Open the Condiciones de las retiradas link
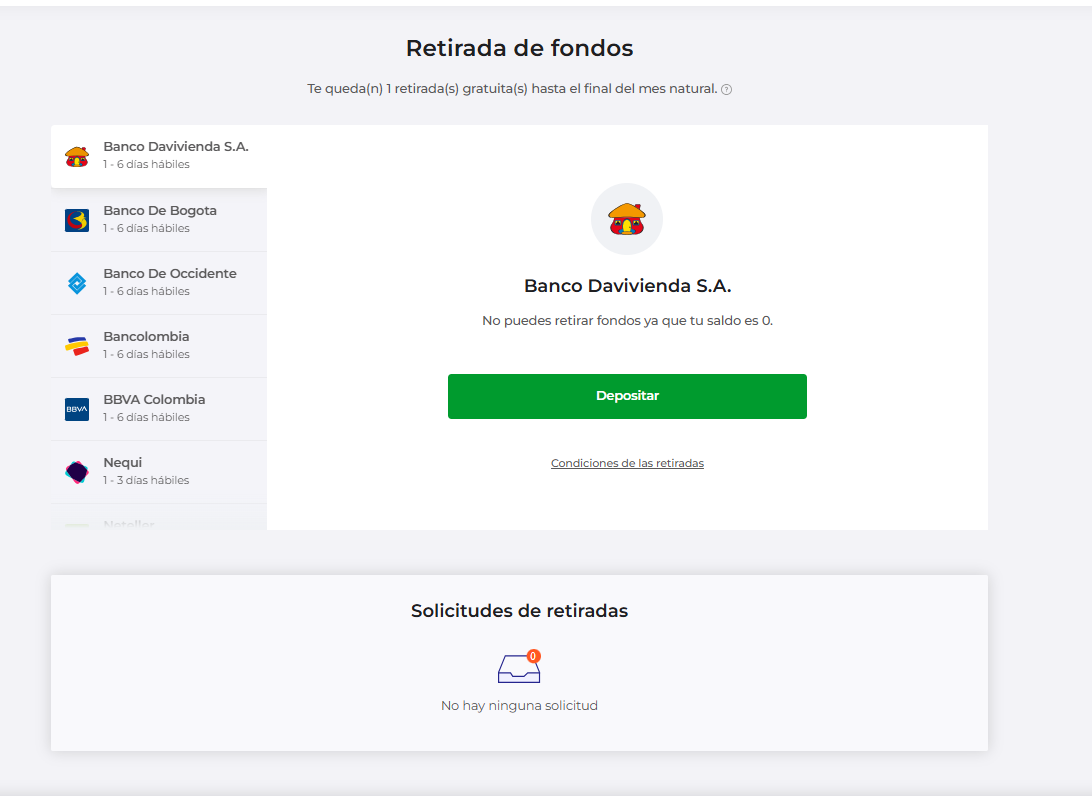The image size is (1092, 796). tap(627, 464)
